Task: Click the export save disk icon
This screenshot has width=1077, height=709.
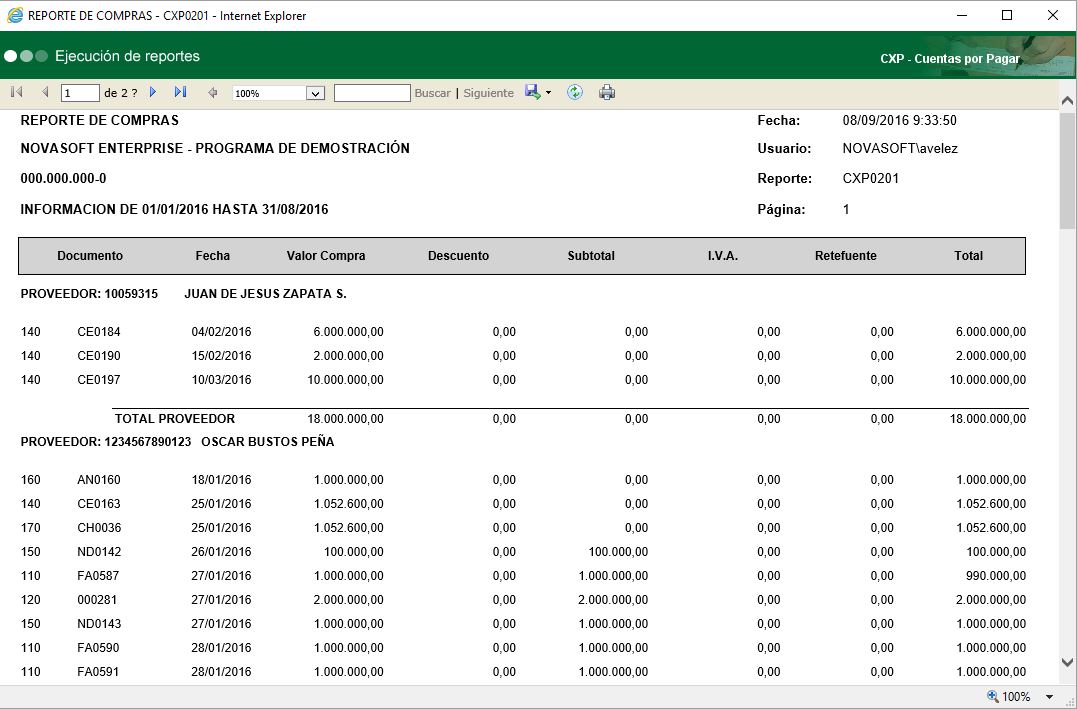Action: click(x=533, y=92)
